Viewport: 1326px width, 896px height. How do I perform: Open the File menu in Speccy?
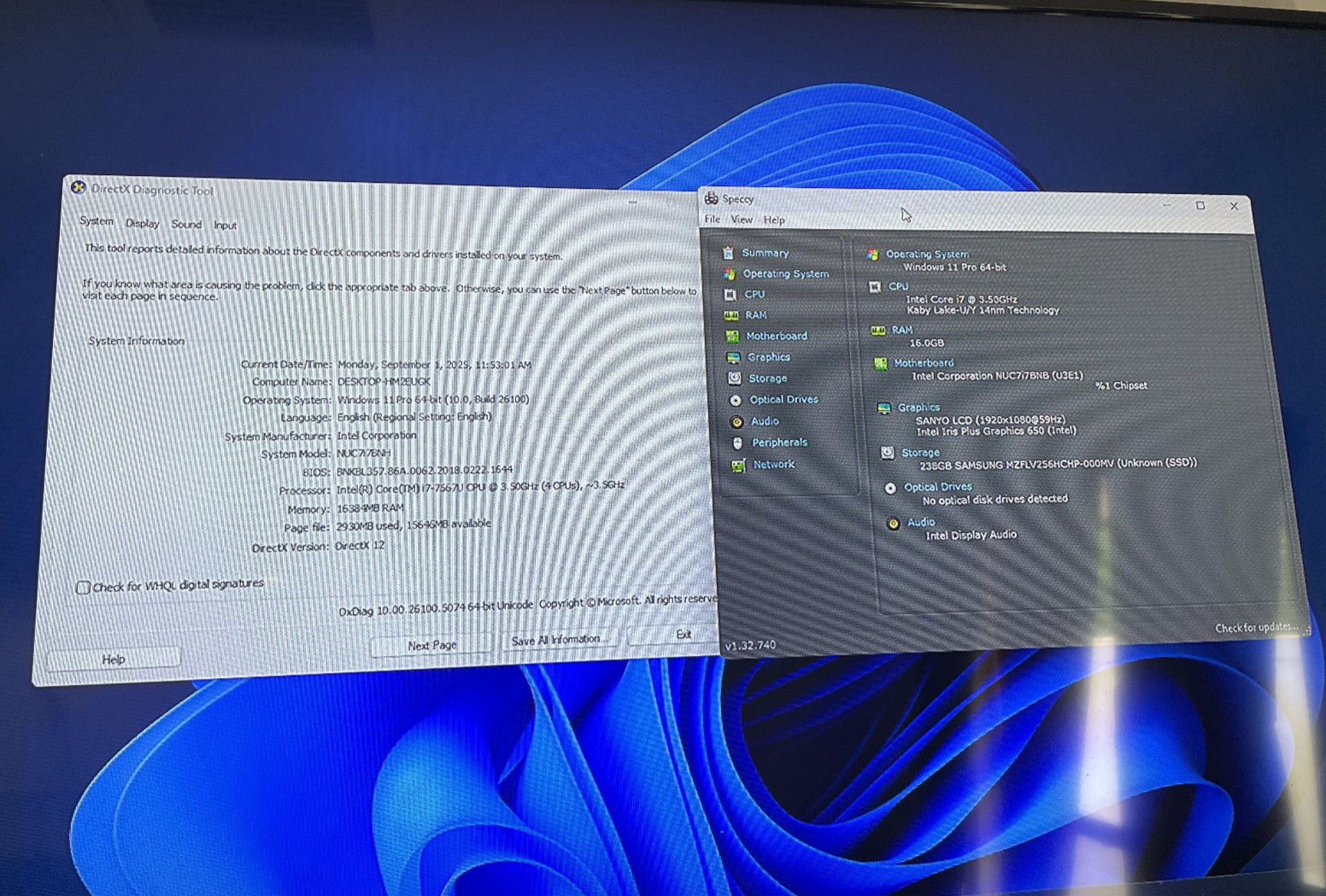tap(713, 220)
